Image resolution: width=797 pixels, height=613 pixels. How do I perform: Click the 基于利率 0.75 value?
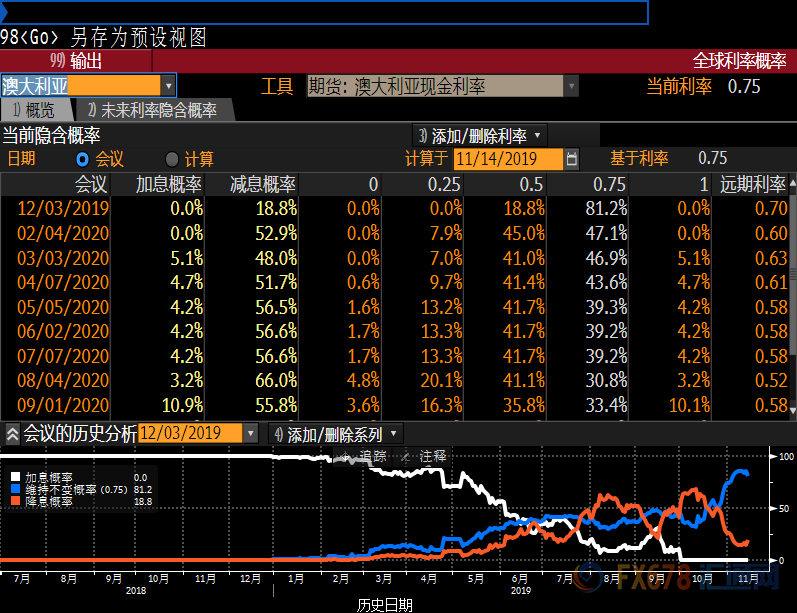tap(713, 158)
